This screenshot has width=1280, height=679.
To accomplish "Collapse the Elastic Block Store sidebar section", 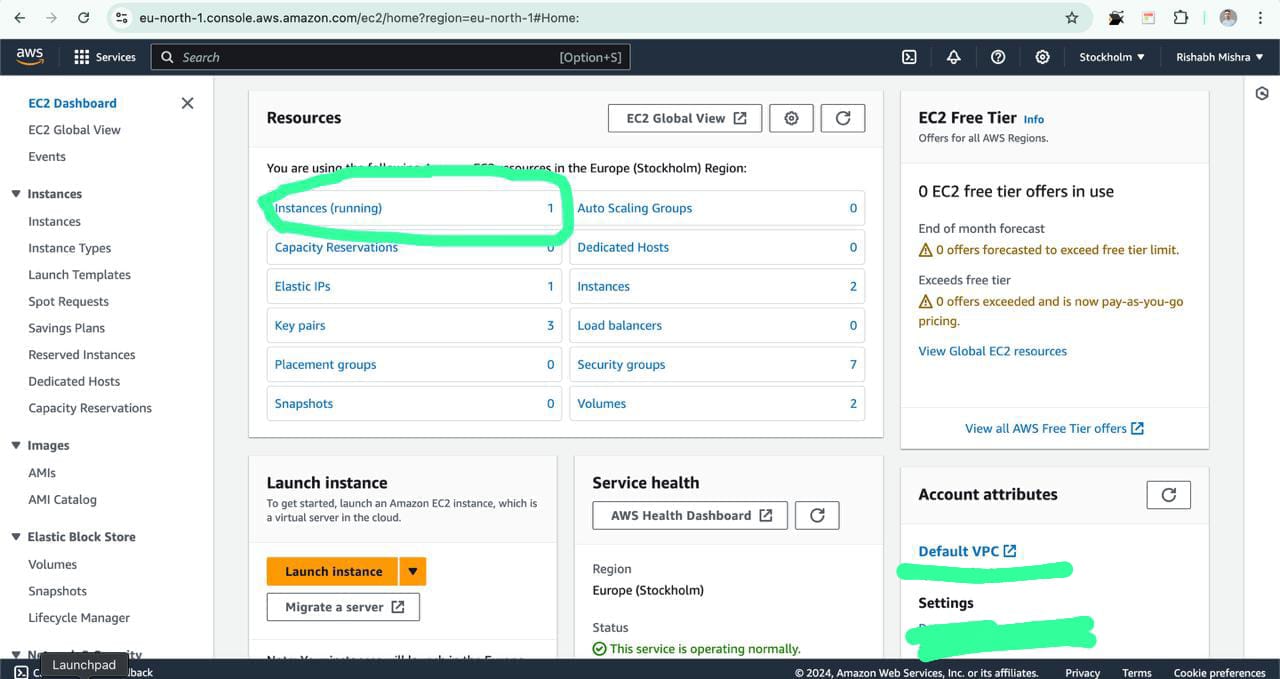I will 16,537.
